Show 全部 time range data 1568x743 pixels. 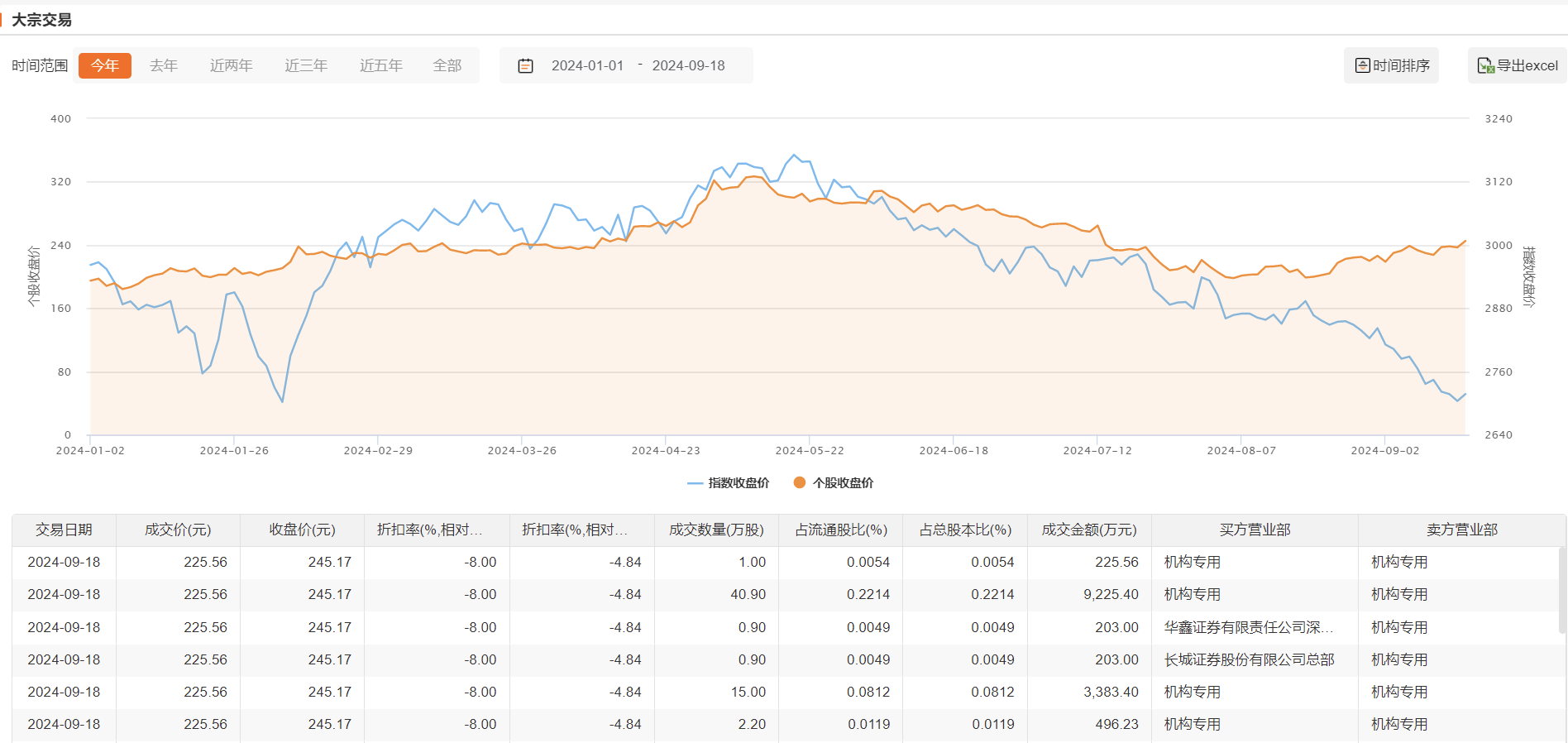447,65
